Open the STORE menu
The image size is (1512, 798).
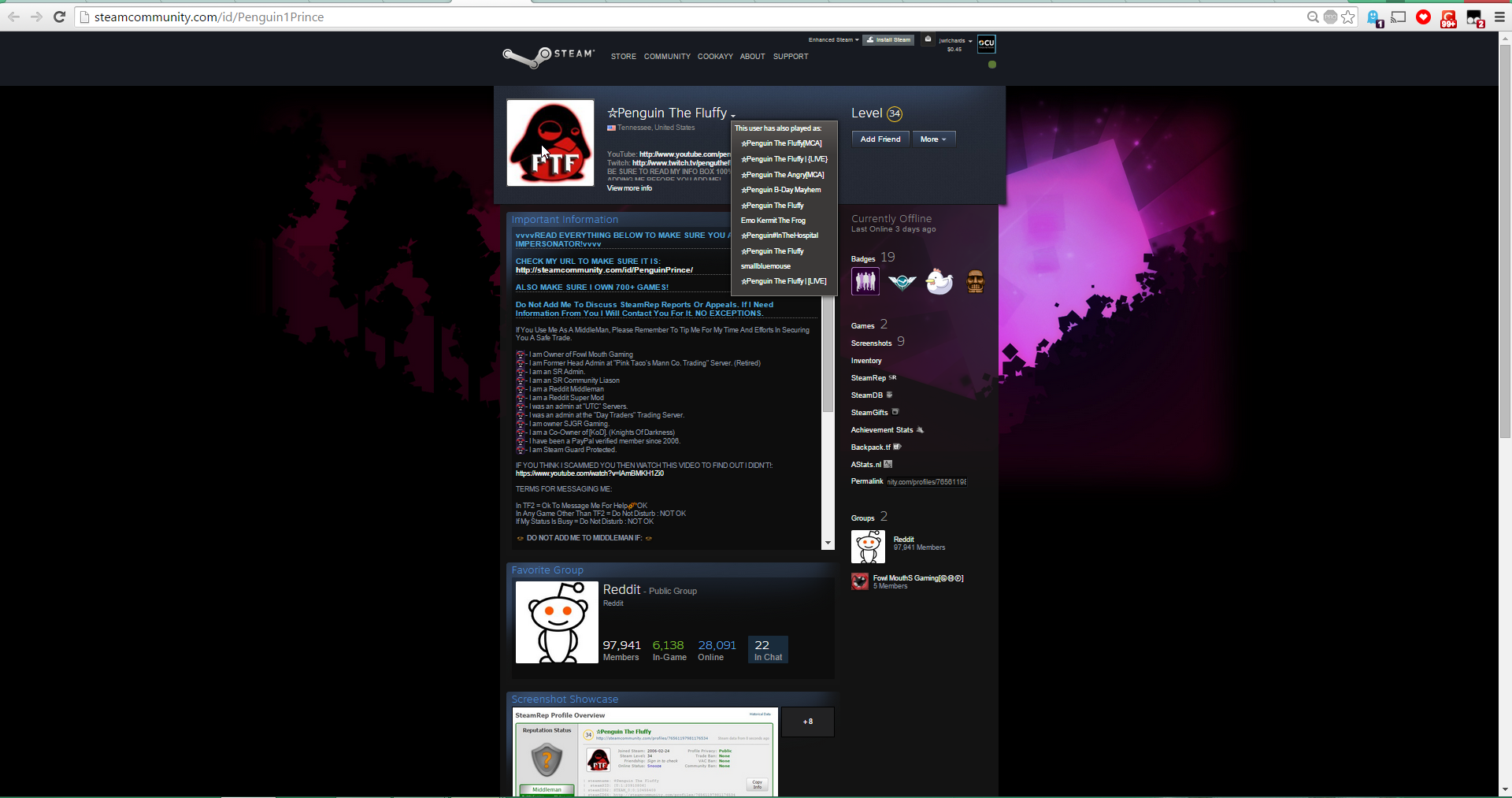pyautogui.click(x=624, y=57)
